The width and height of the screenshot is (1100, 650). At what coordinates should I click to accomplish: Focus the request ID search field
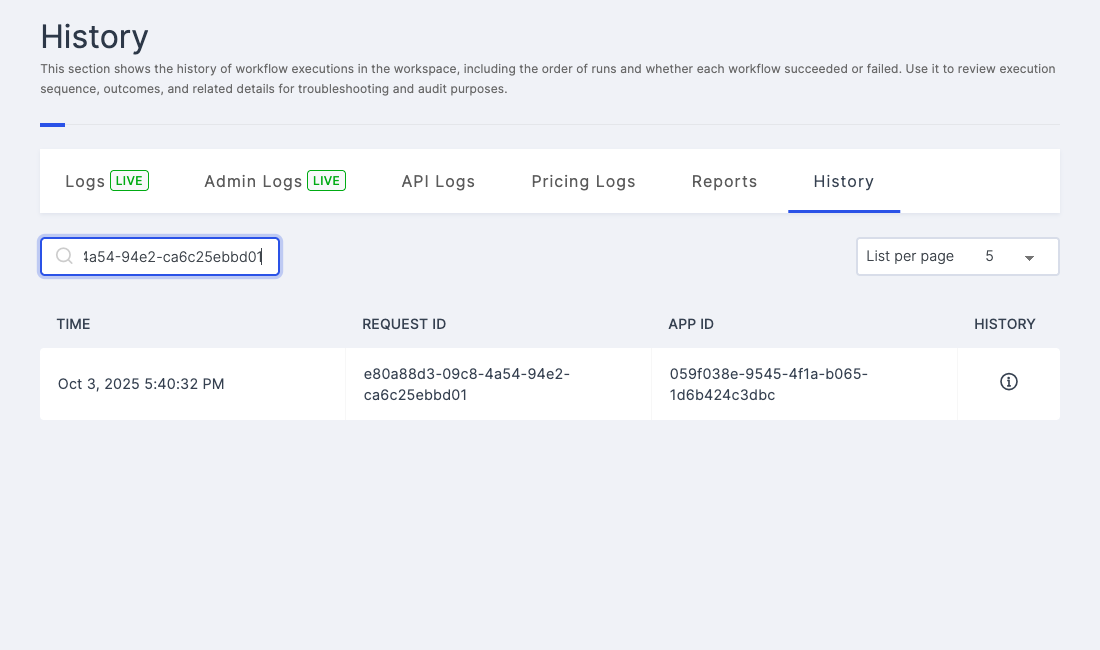tap(172, 257)
